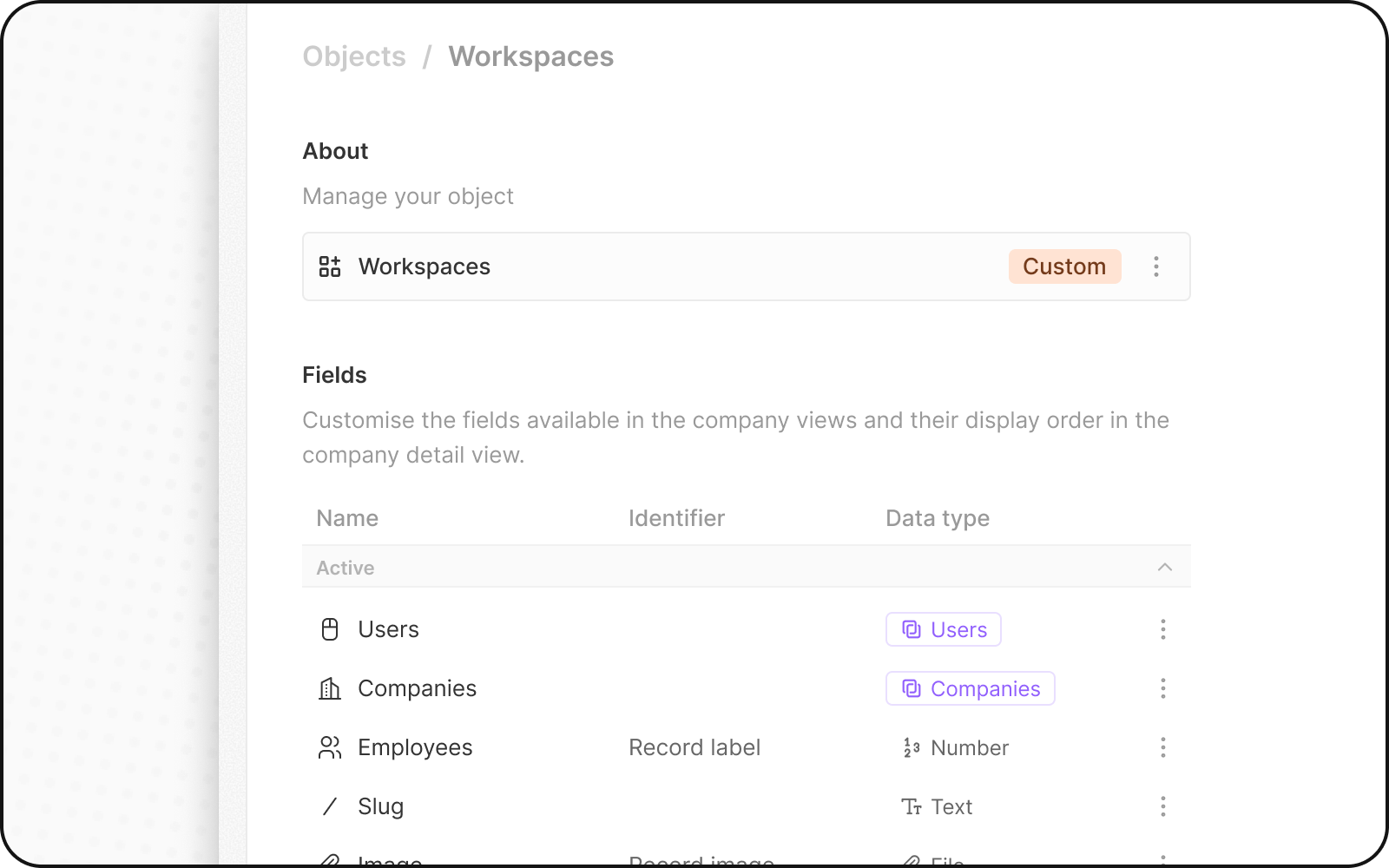This screenshot has height=868, width=1389.
Task: Click the Companies field building icon
Action: tap(330, 688)
